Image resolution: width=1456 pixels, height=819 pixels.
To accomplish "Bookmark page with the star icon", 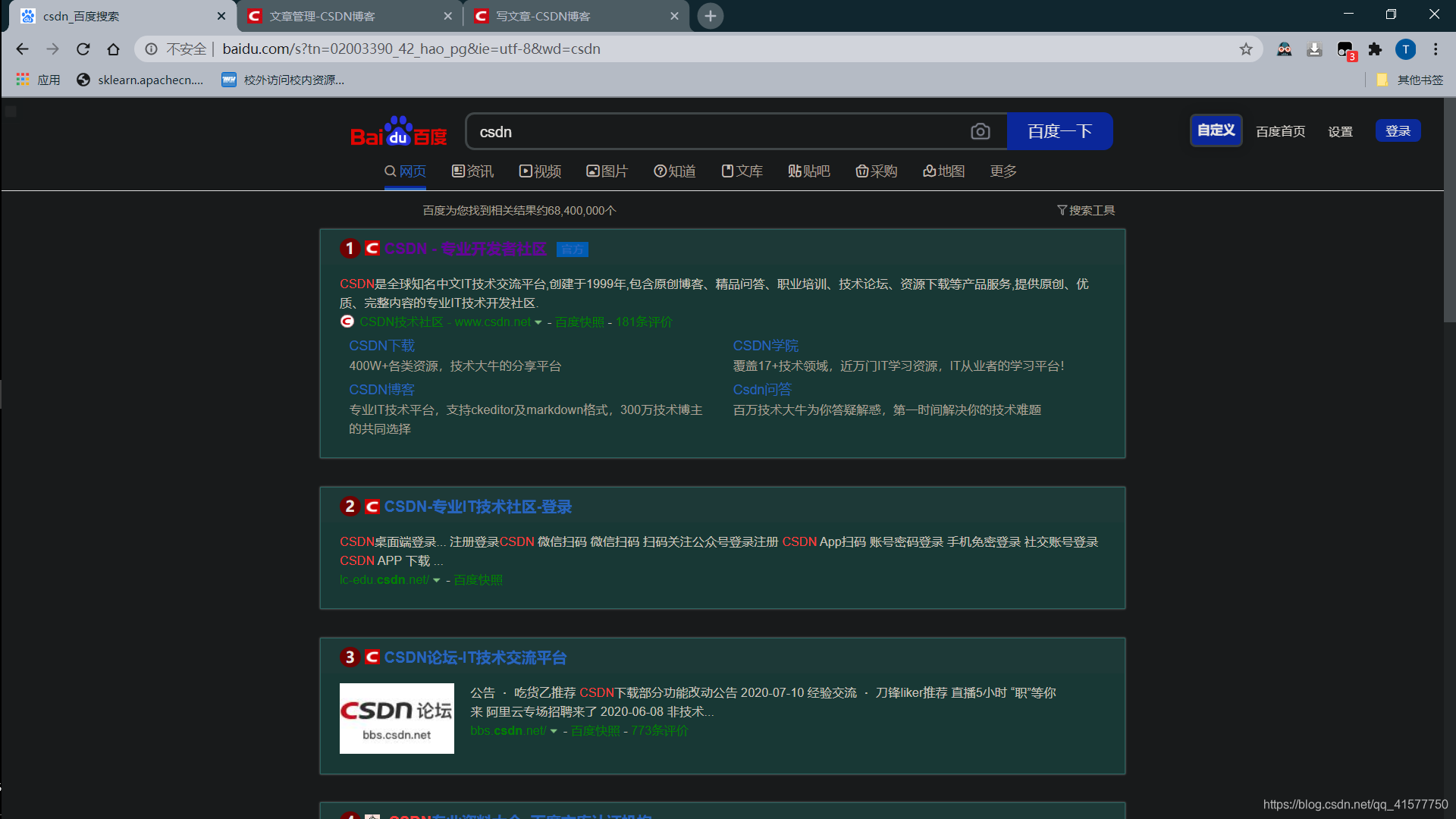I will click(1246, 49).
